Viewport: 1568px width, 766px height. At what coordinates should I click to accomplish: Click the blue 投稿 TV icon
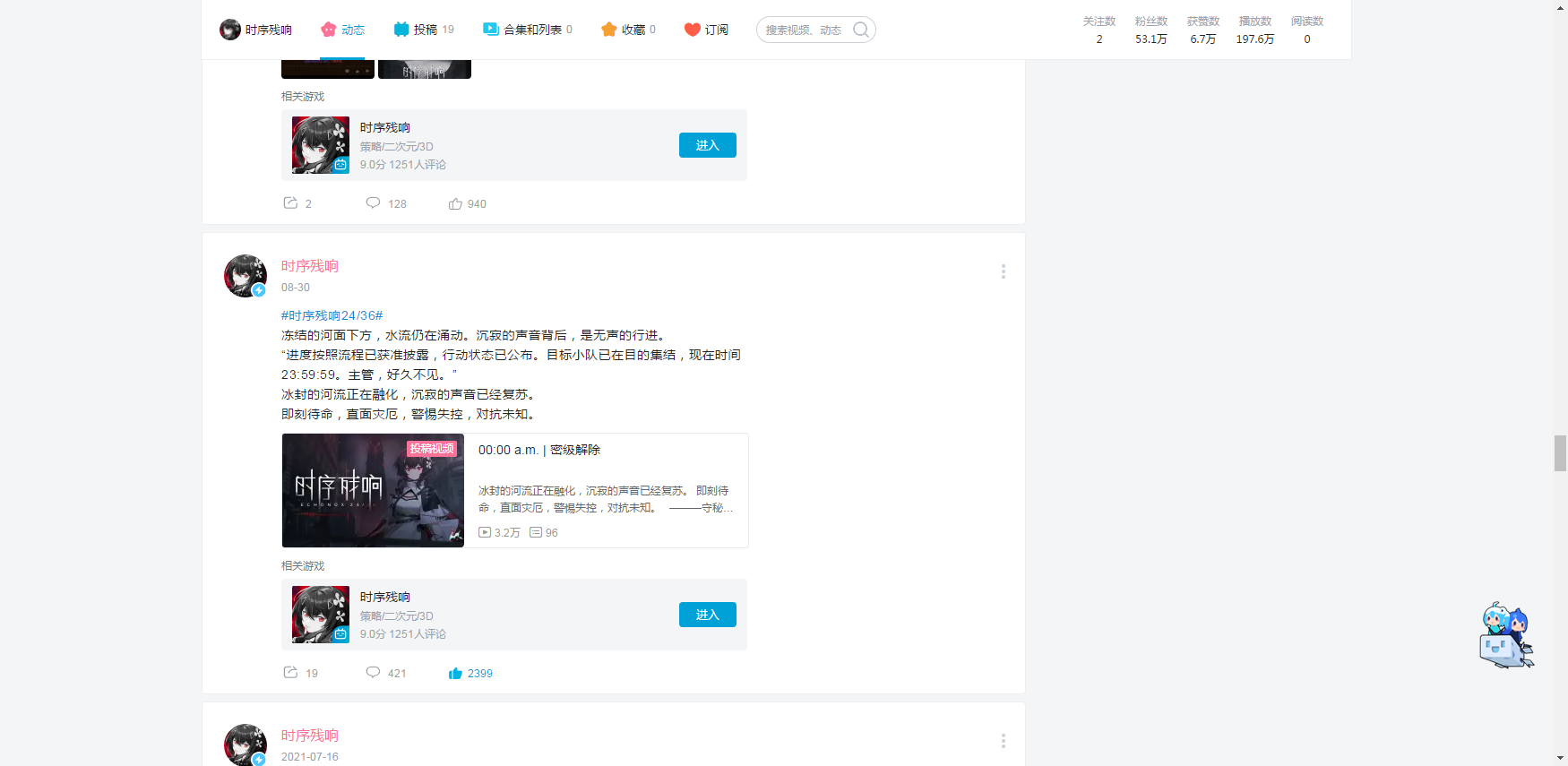pyautogui.click(x=401, y=30)
